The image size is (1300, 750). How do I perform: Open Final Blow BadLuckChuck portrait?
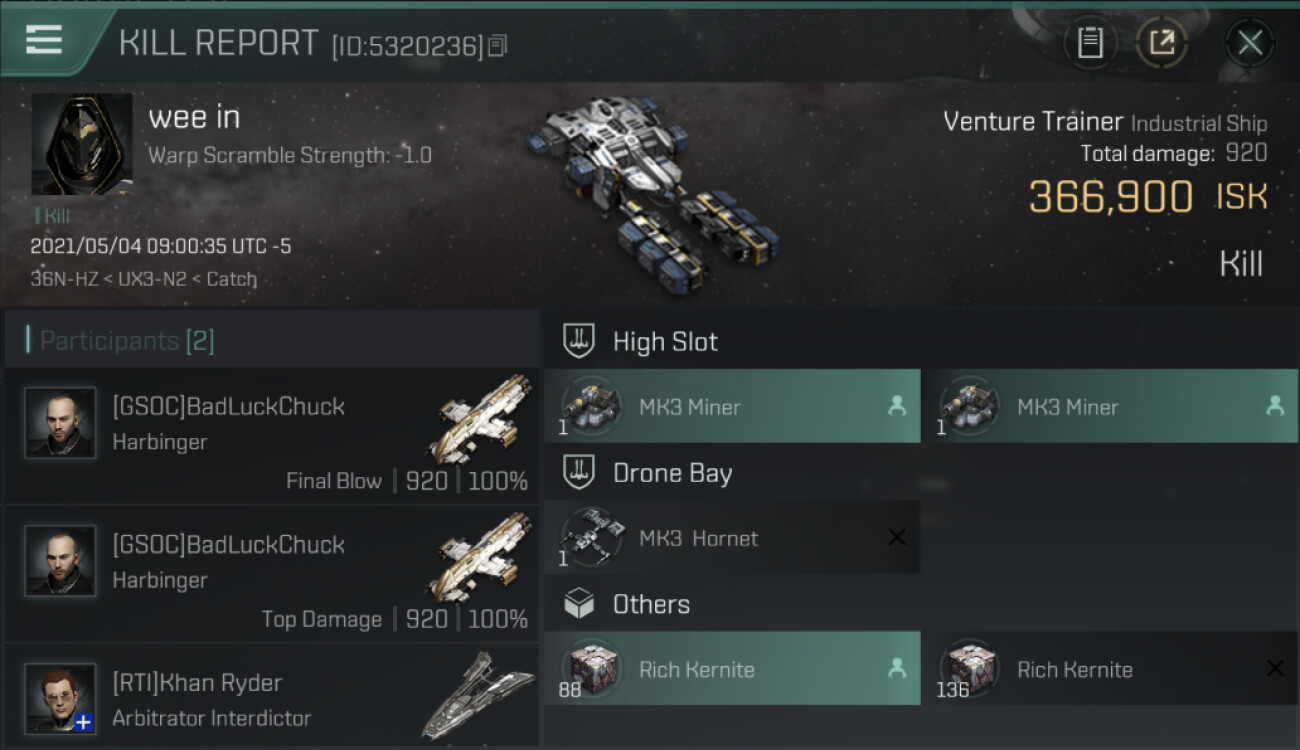pos(61,423)
